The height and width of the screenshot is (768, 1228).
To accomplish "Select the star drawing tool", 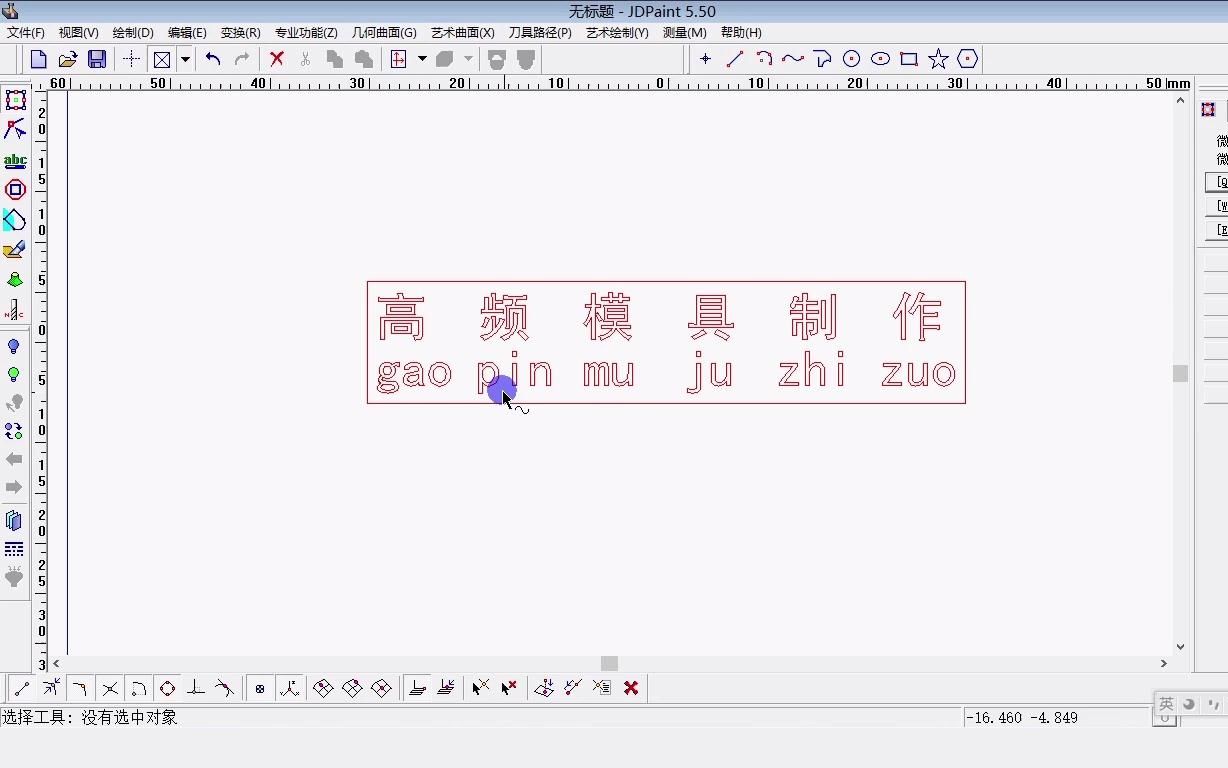I will [937, 59].
